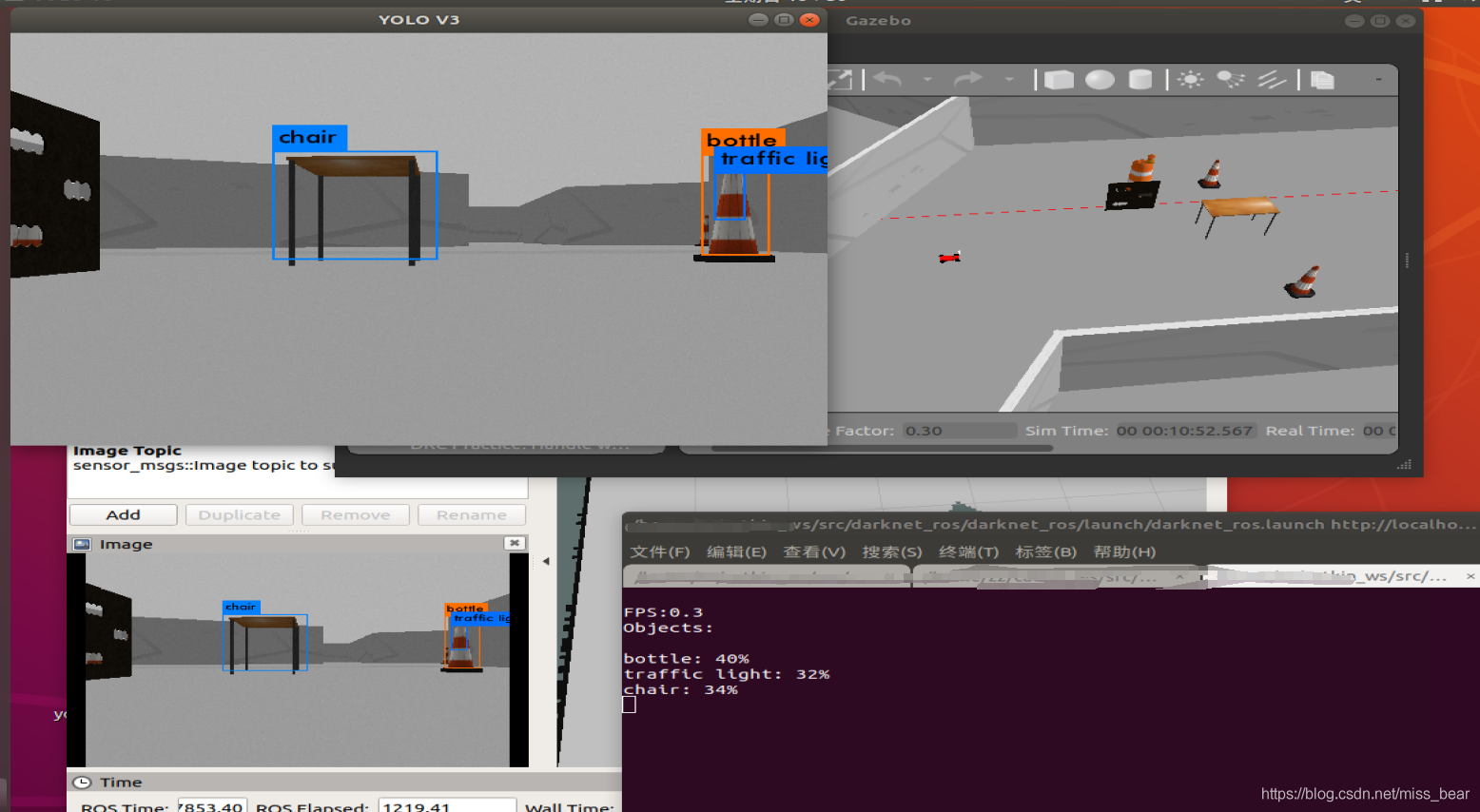Screen dimensions: 1480x812
Task: Click the Add display button
Action: pos(123,514)
